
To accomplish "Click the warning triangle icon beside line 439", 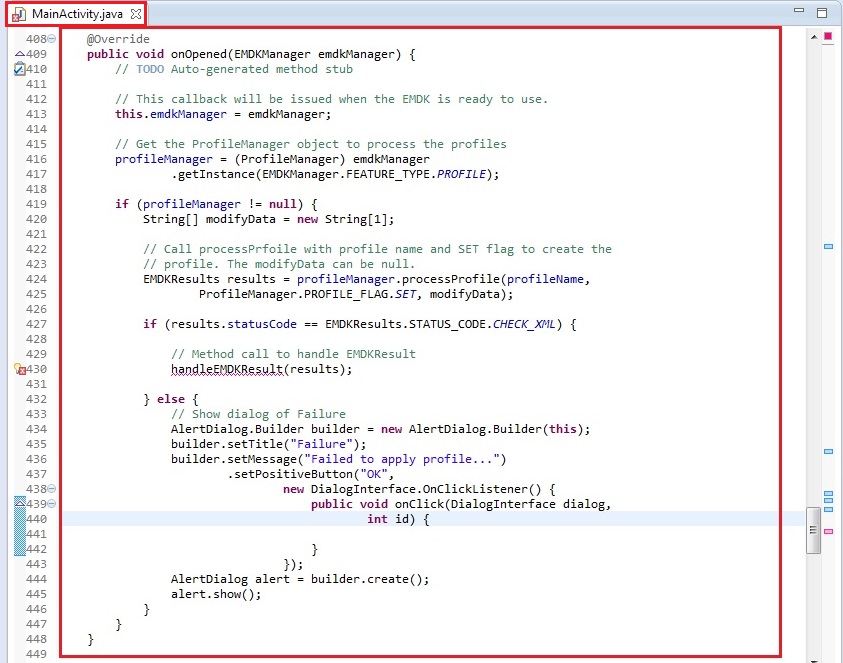I will [x=19, y=504].
